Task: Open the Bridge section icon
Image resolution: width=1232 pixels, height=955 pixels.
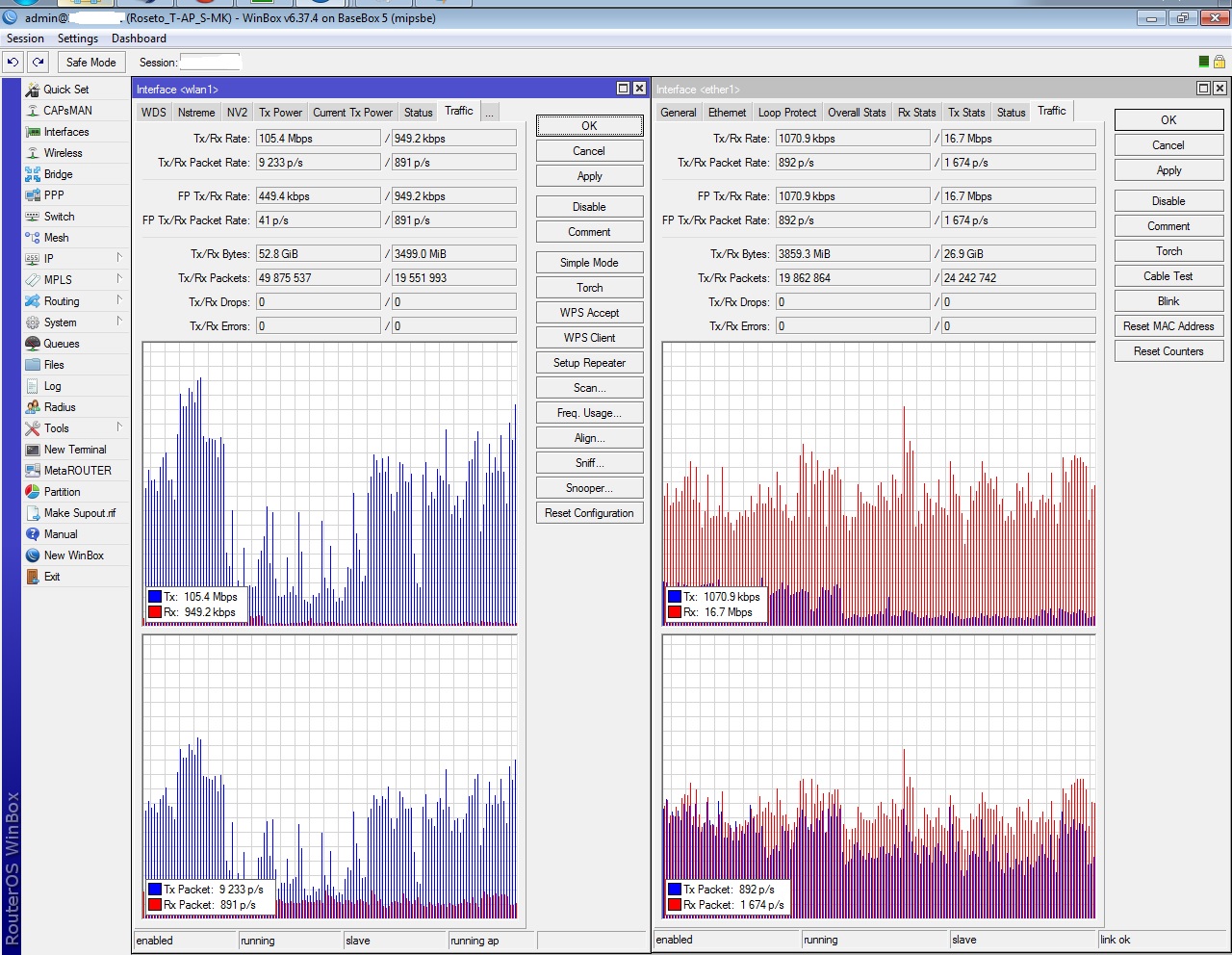Action: (x=33, y=174)
